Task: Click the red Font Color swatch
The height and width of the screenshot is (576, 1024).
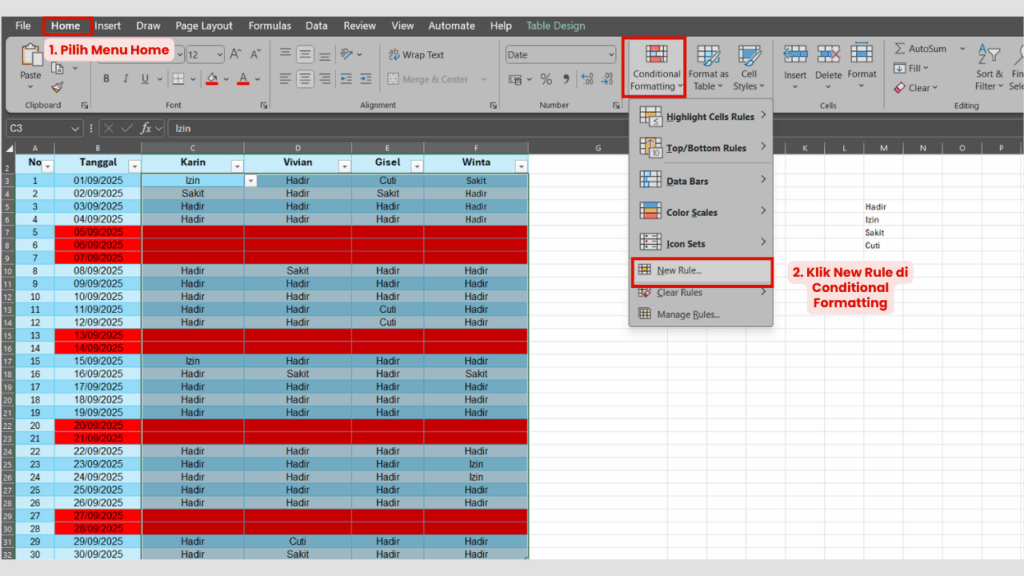Action: click(x=243, y=79)
